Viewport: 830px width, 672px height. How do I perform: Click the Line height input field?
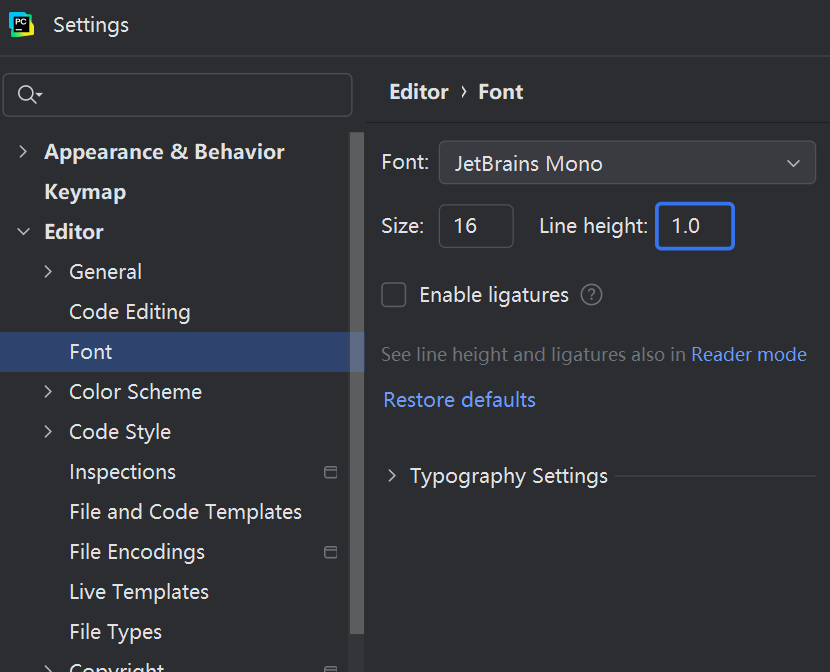[695, 226]
